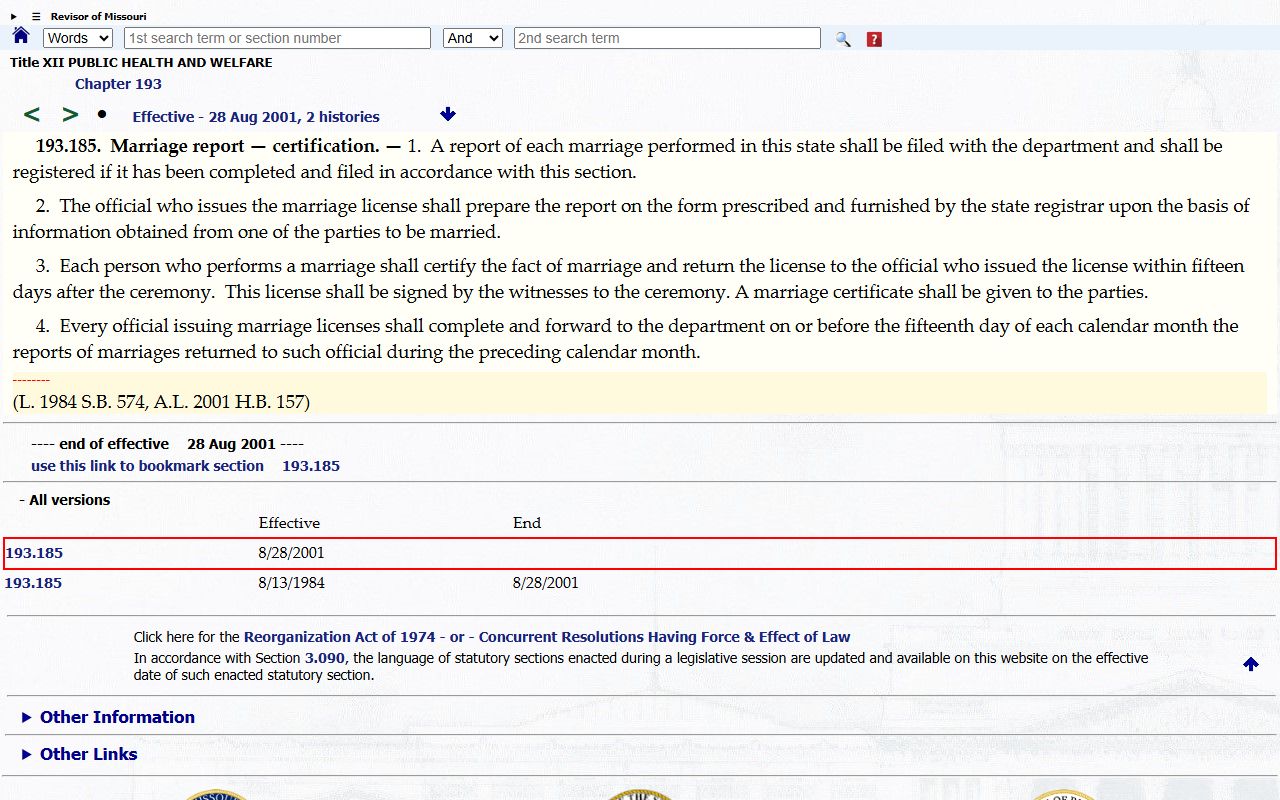Run search with the magnifier icon
Image resolution: width=1280 pixels, height=800 pixels.
(843, 39)
